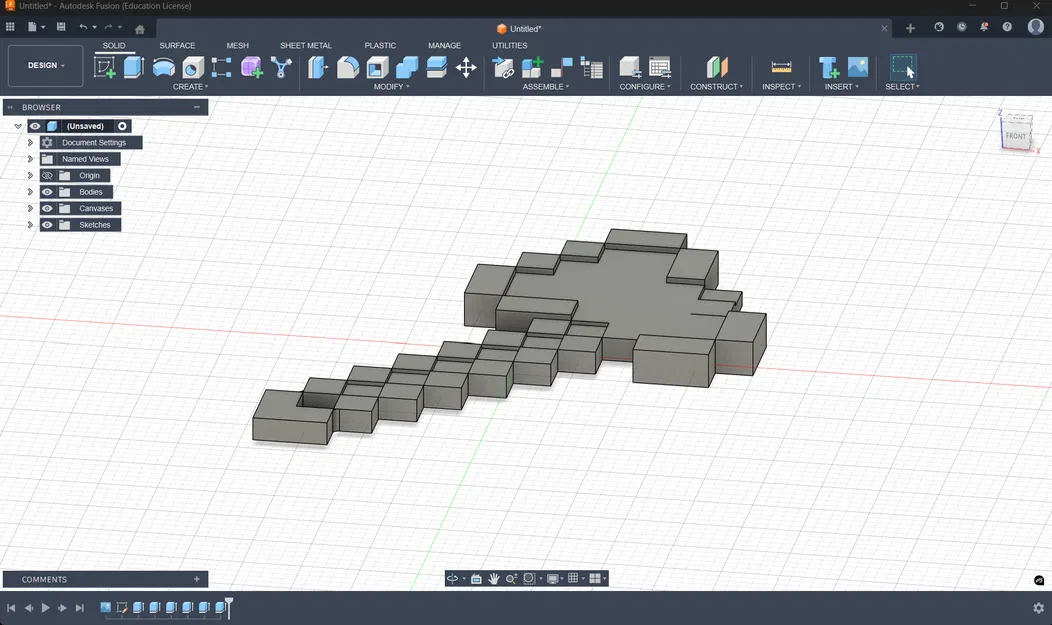Open the Hole tool
The image size is (1052, 625).
click(192, 66)
